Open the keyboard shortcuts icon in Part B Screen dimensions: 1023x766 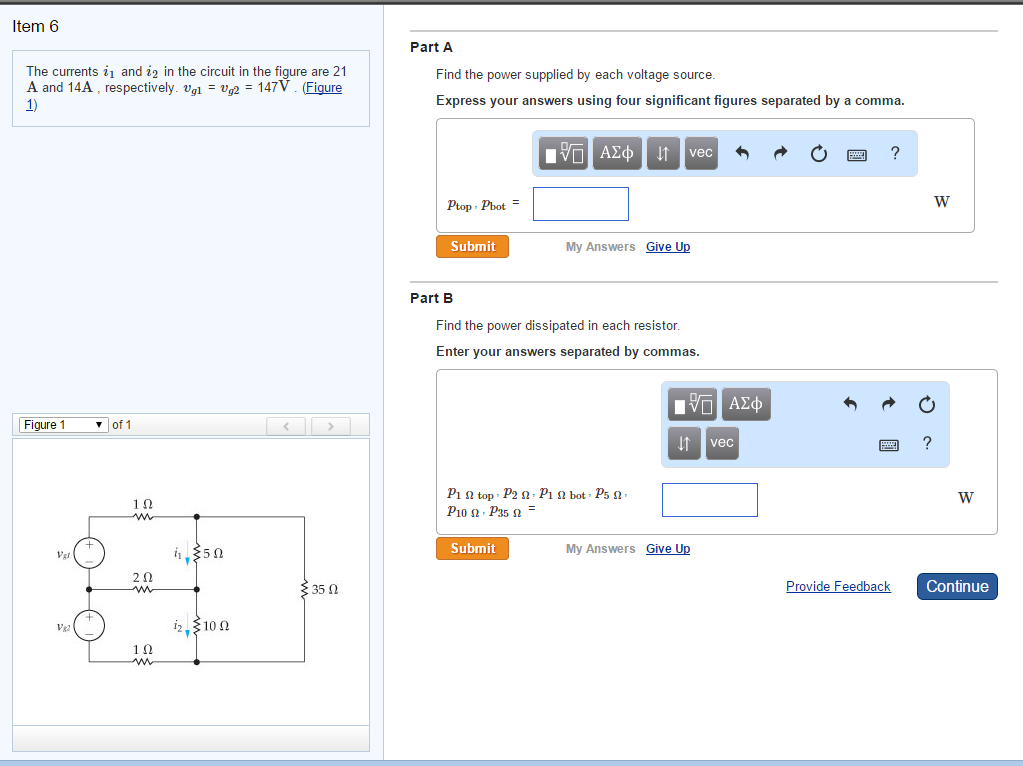click(x=888, y=445)
